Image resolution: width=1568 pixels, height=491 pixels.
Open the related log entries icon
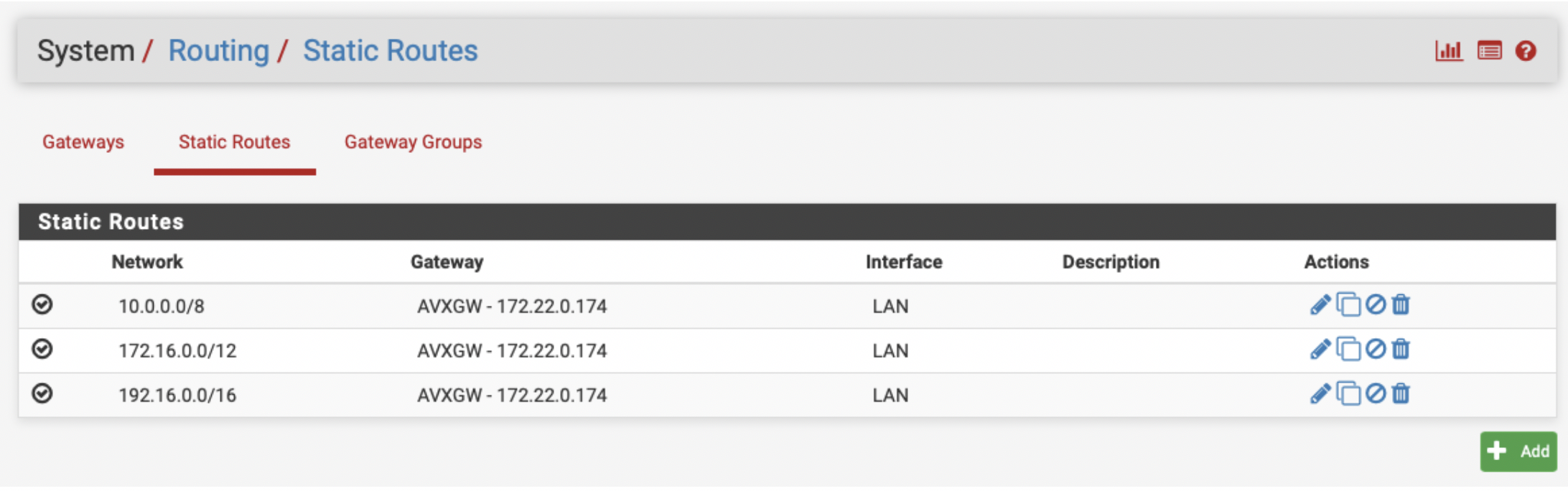(x=1489, y=51)
